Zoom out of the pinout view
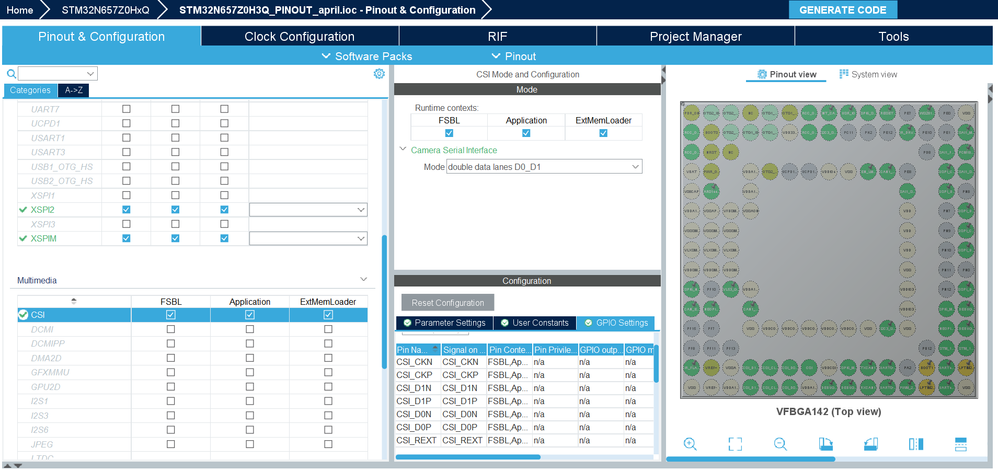The width and height of the screenshot is (998, 470). (780, 444)
